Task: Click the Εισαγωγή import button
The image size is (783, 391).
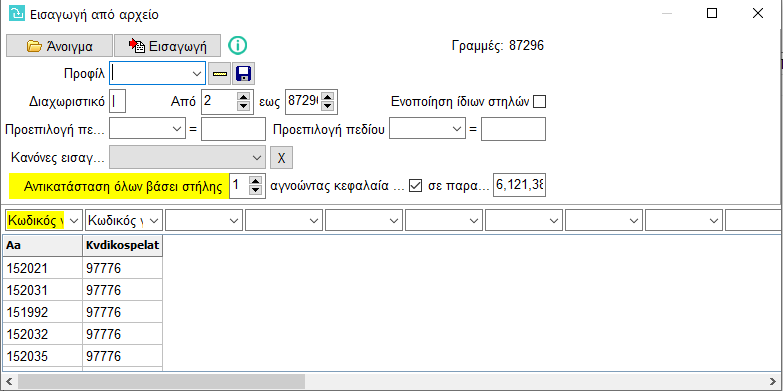Action: tap(167, 46)
